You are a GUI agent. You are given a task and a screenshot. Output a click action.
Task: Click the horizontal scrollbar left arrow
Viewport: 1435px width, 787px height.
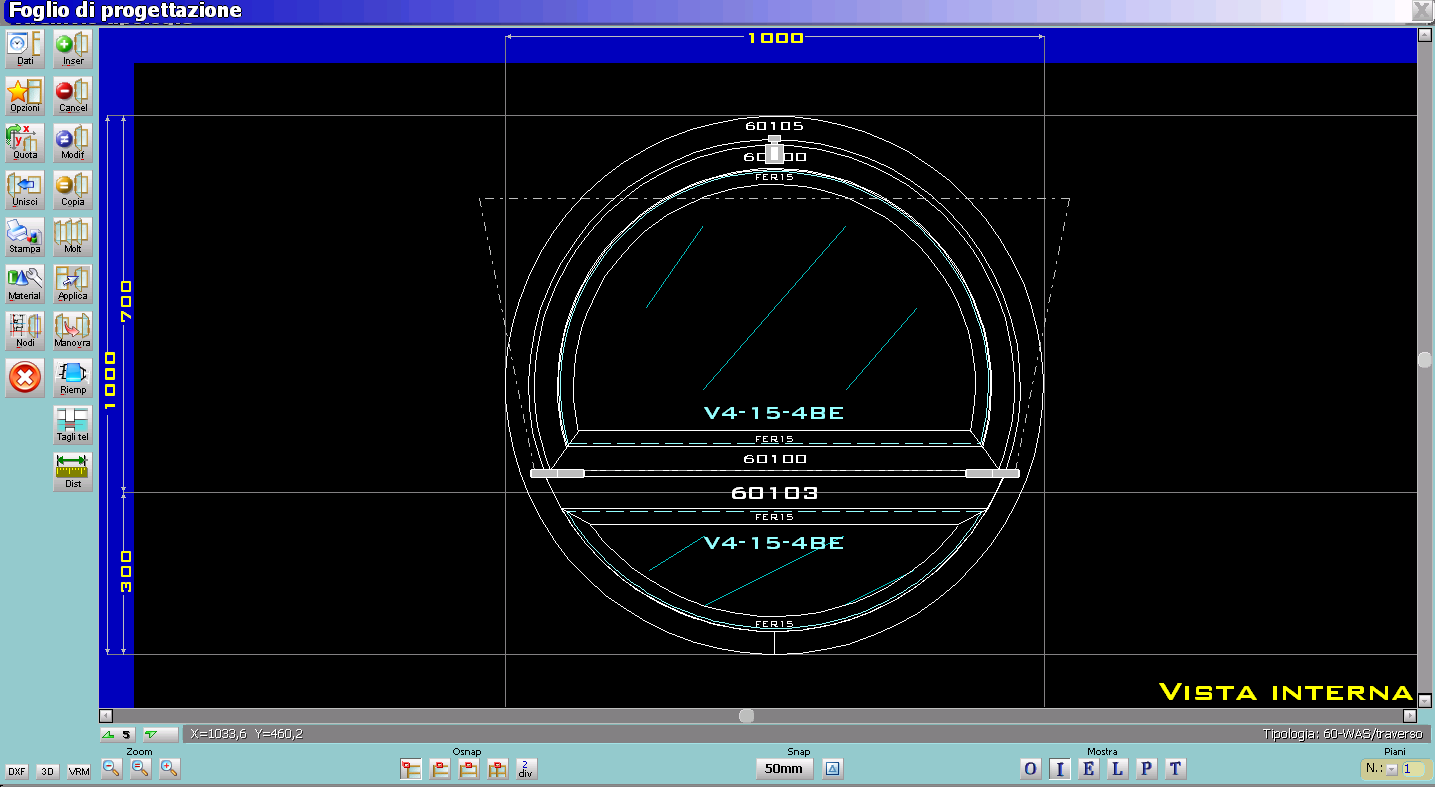106,716
